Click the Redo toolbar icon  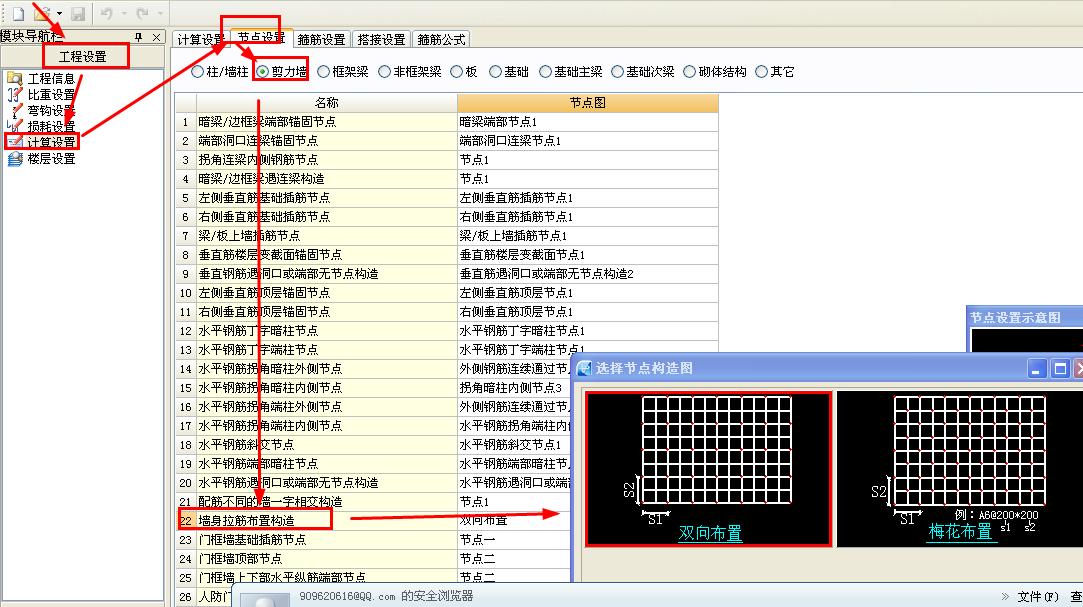point(143,13)
